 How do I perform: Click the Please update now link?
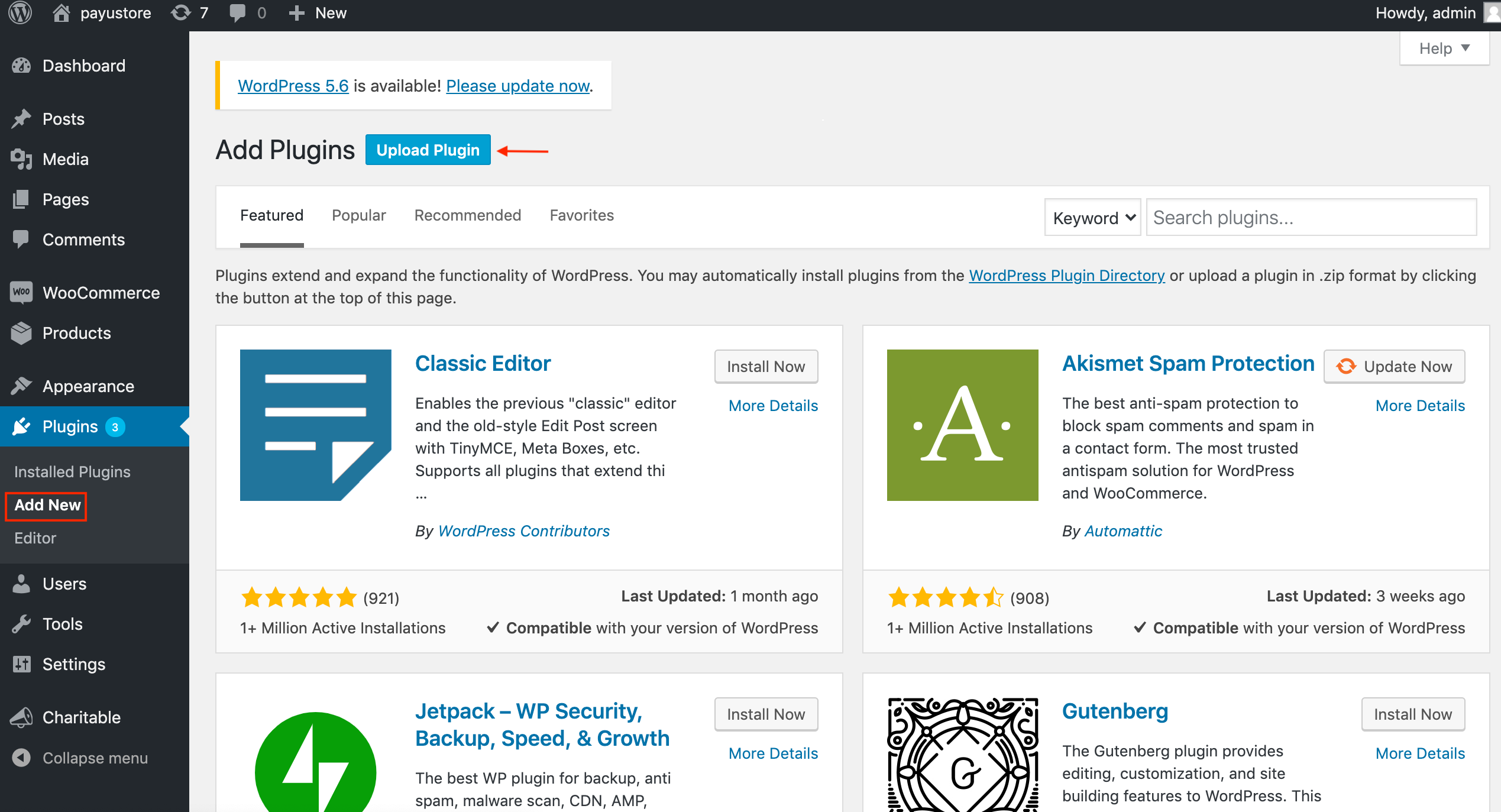tap(517, 86)
